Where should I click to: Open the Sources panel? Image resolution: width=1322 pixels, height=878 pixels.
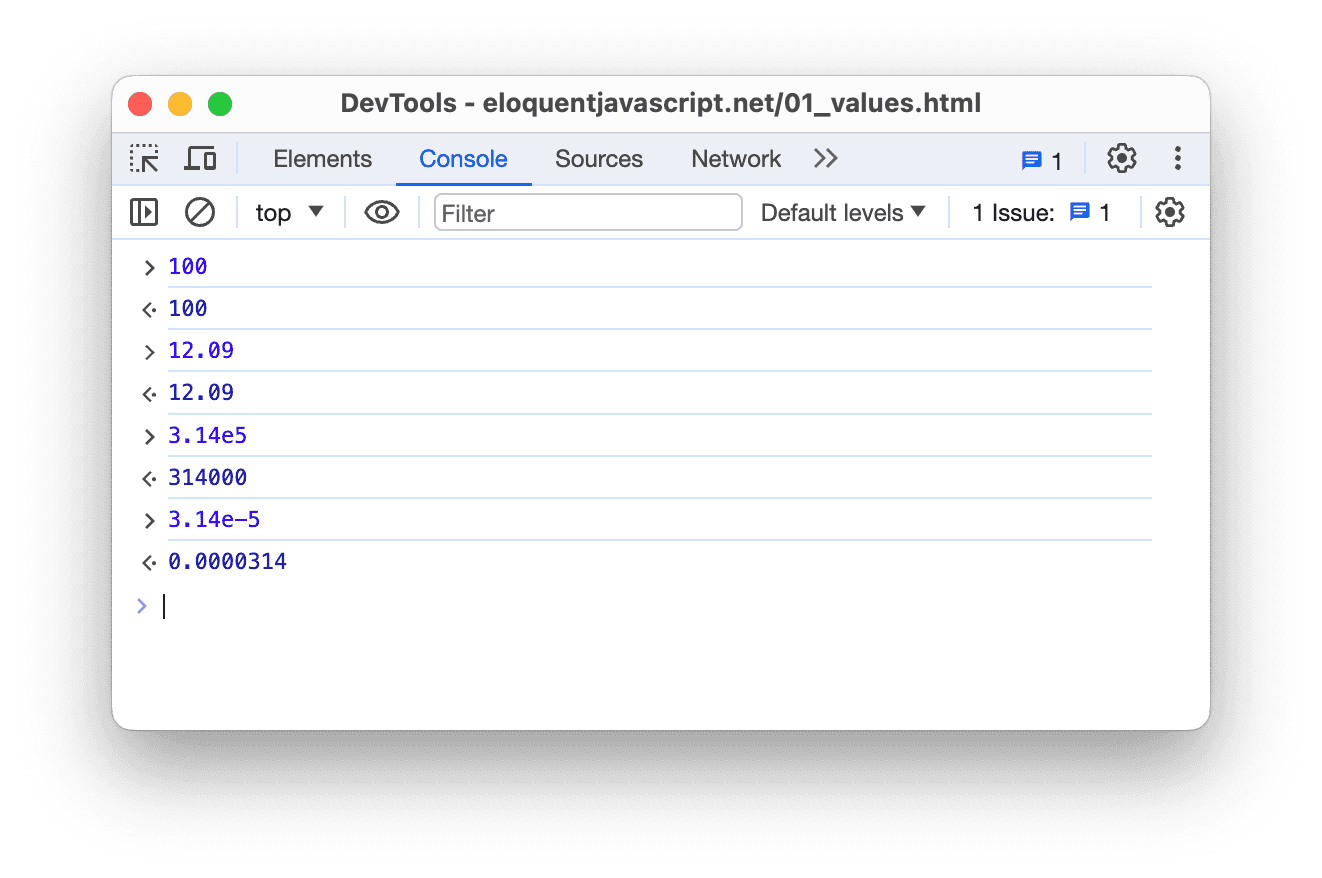[598, 158]
